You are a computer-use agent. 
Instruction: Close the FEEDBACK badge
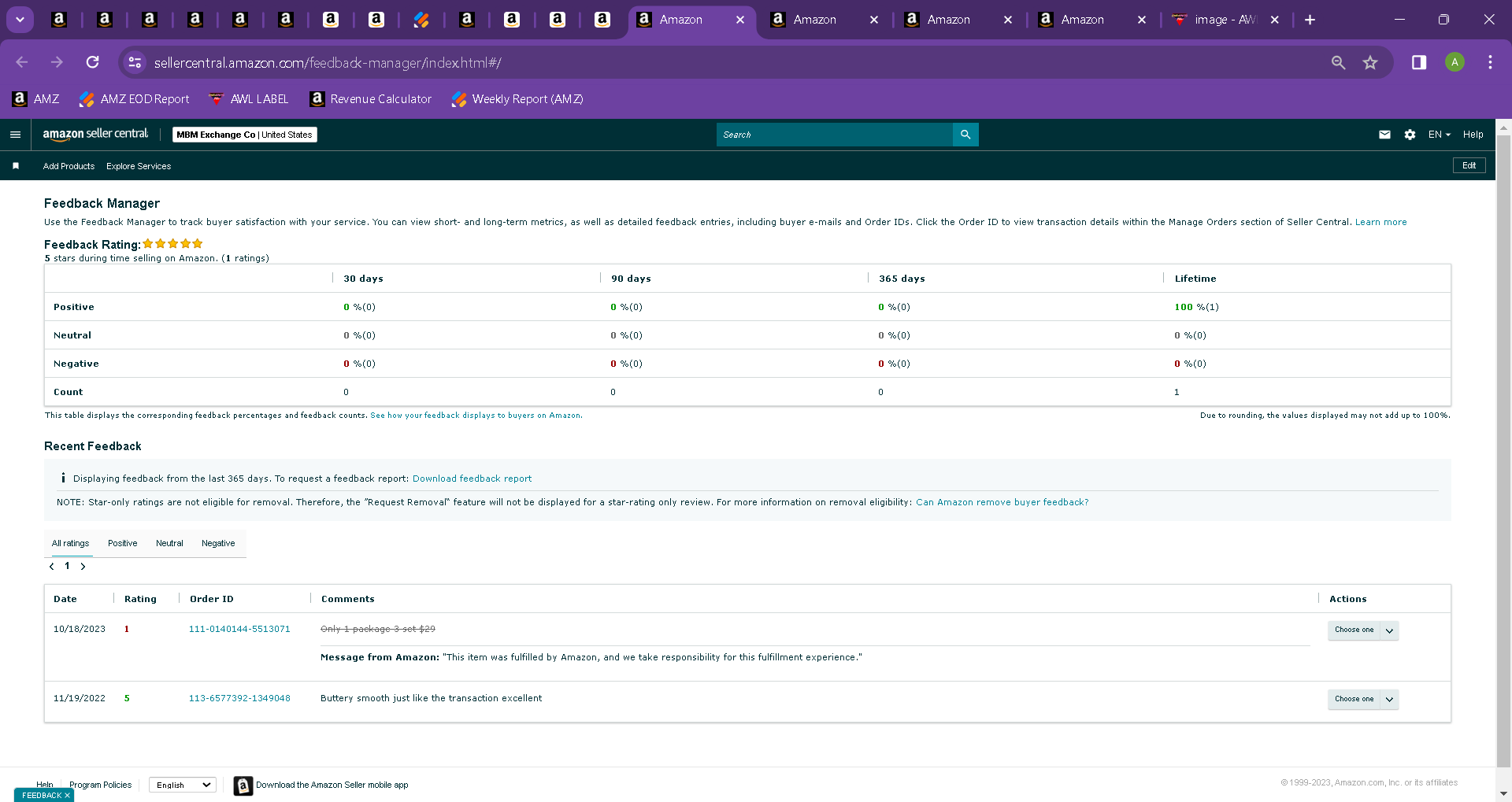click(67, 796)
